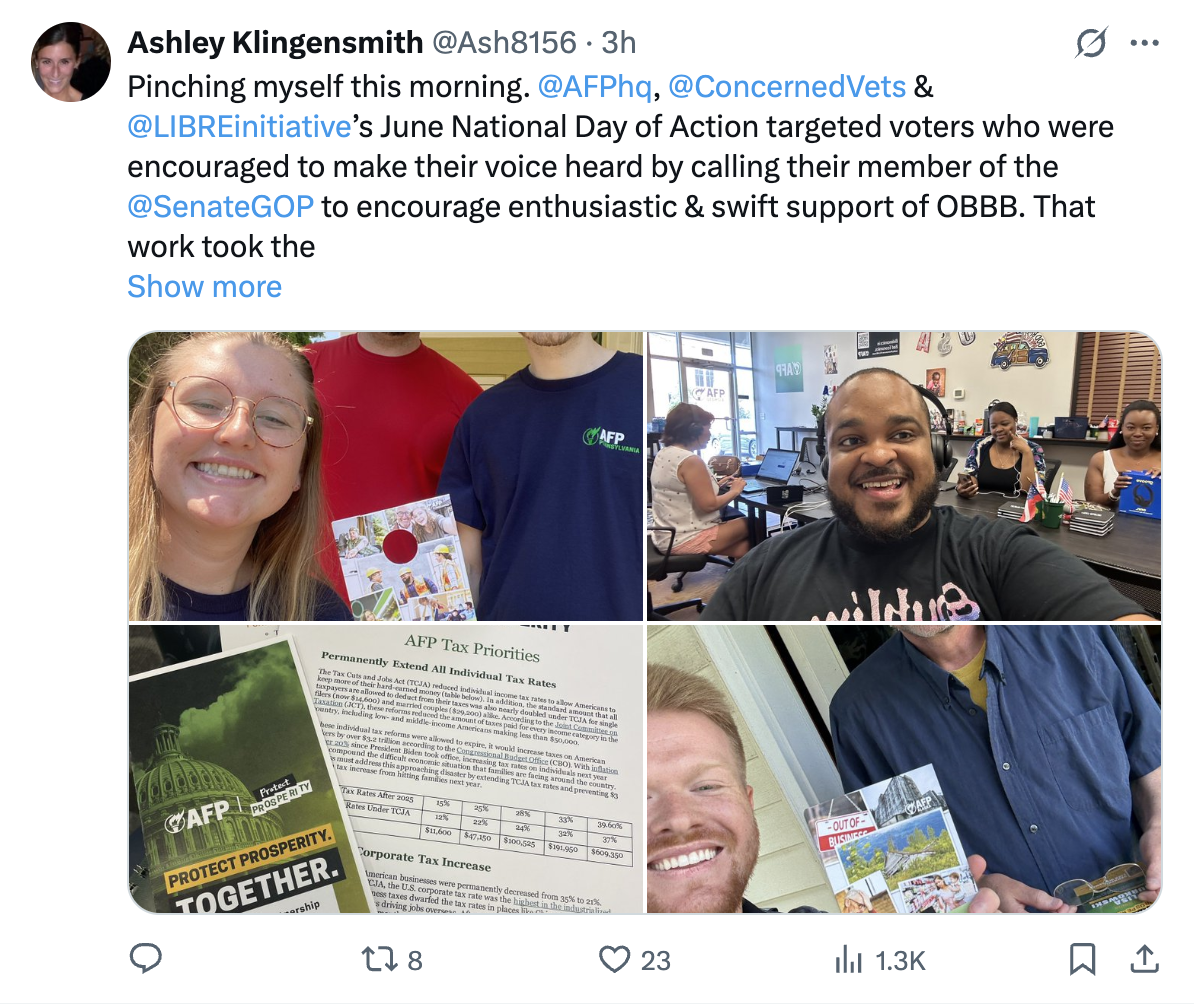Expand the post with Show more
The image size is (1194, 1004).
(204, 286)
